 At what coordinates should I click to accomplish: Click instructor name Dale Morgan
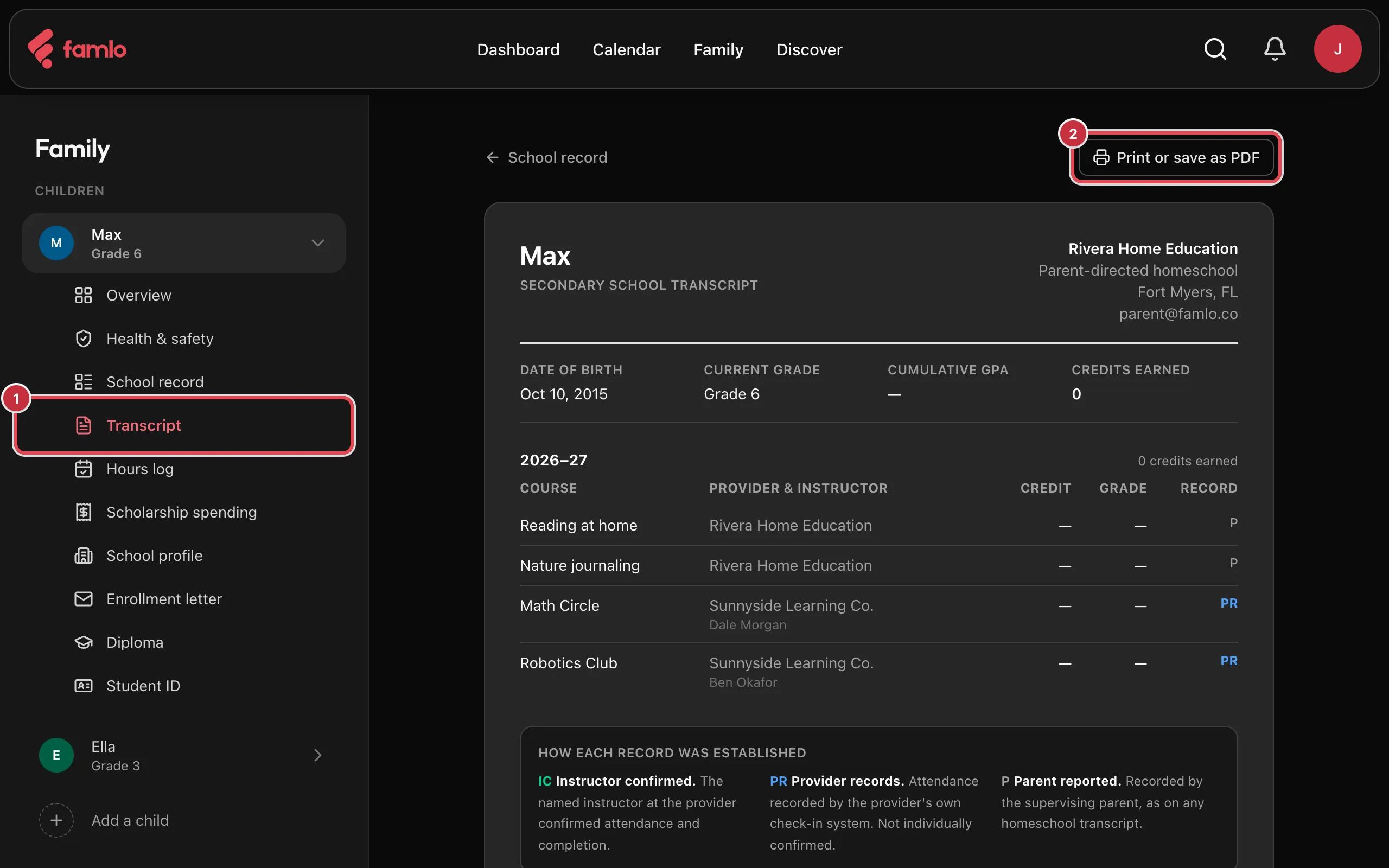[x=747, y=624]
